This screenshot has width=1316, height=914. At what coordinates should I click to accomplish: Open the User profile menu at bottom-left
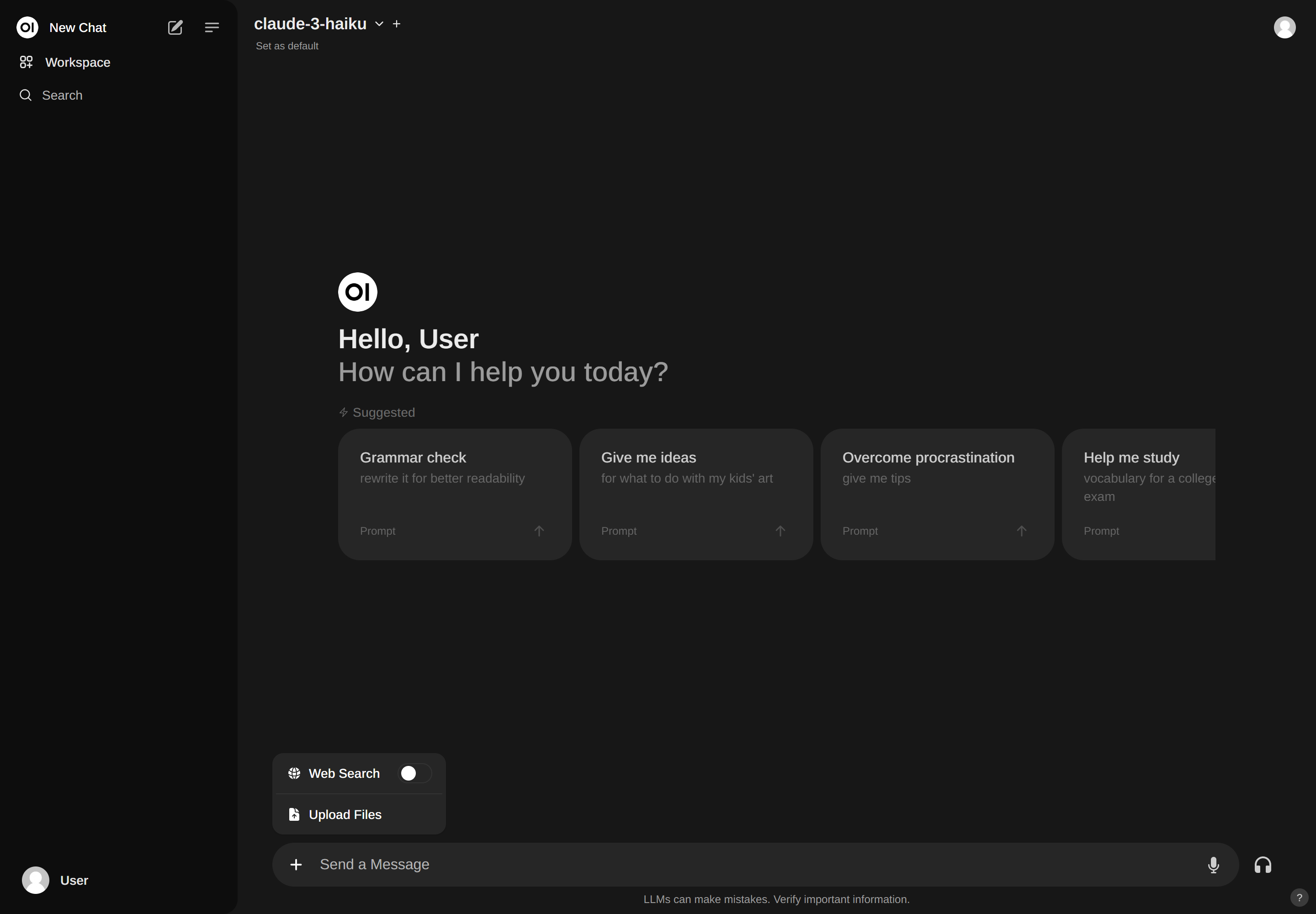click(x=56, y=880)
